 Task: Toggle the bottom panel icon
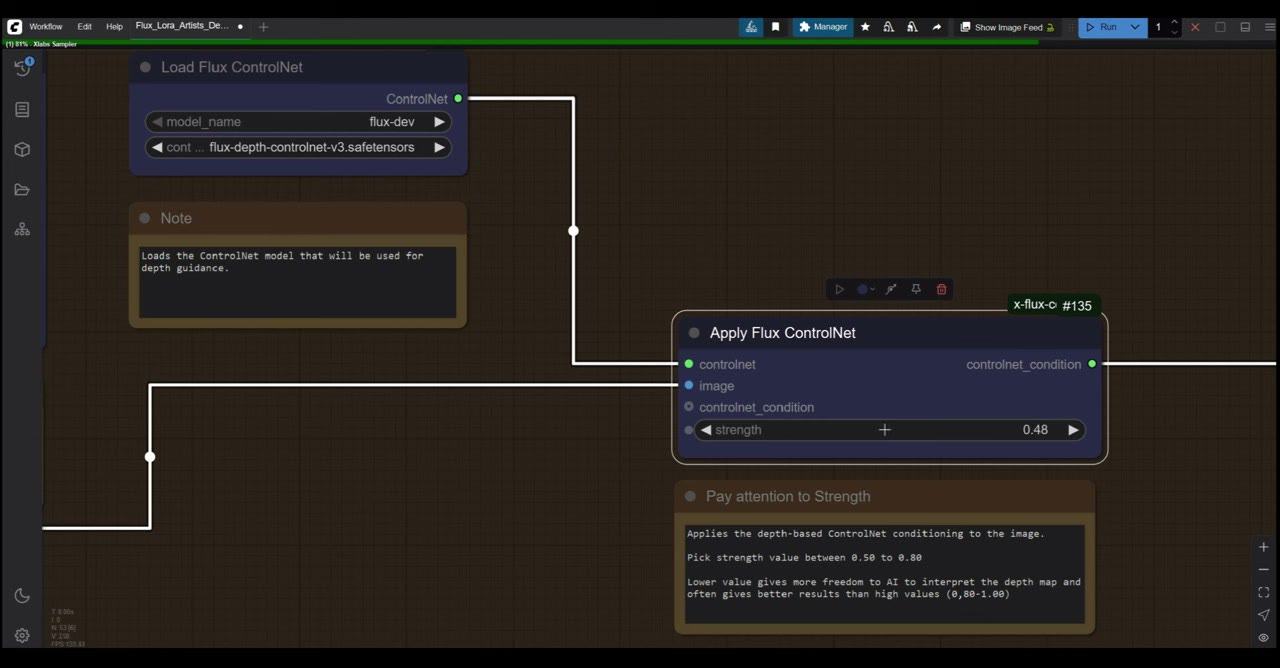[1245, 27]
